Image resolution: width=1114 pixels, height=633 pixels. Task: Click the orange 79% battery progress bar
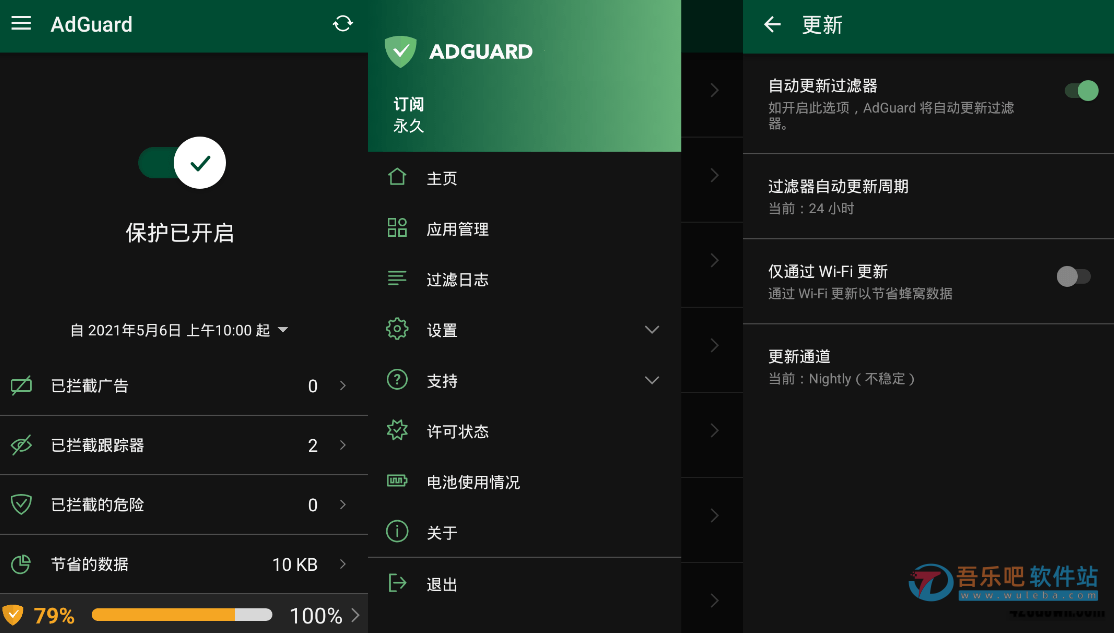point(182,615)
